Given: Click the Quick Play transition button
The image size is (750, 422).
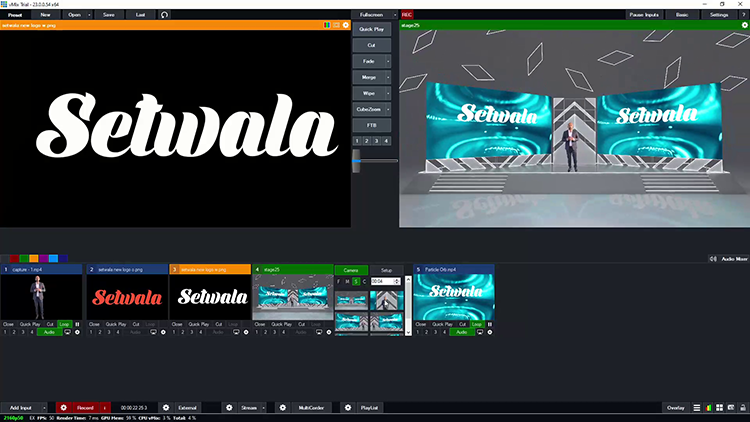Looking at the screenshot, I should point(374,30).
